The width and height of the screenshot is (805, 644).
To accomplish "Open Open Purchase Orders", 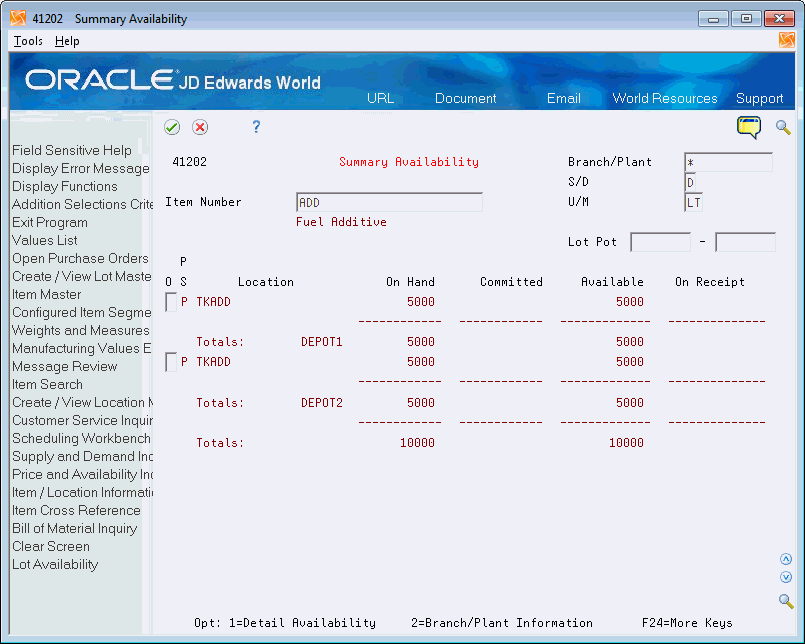I will point(80,258).
